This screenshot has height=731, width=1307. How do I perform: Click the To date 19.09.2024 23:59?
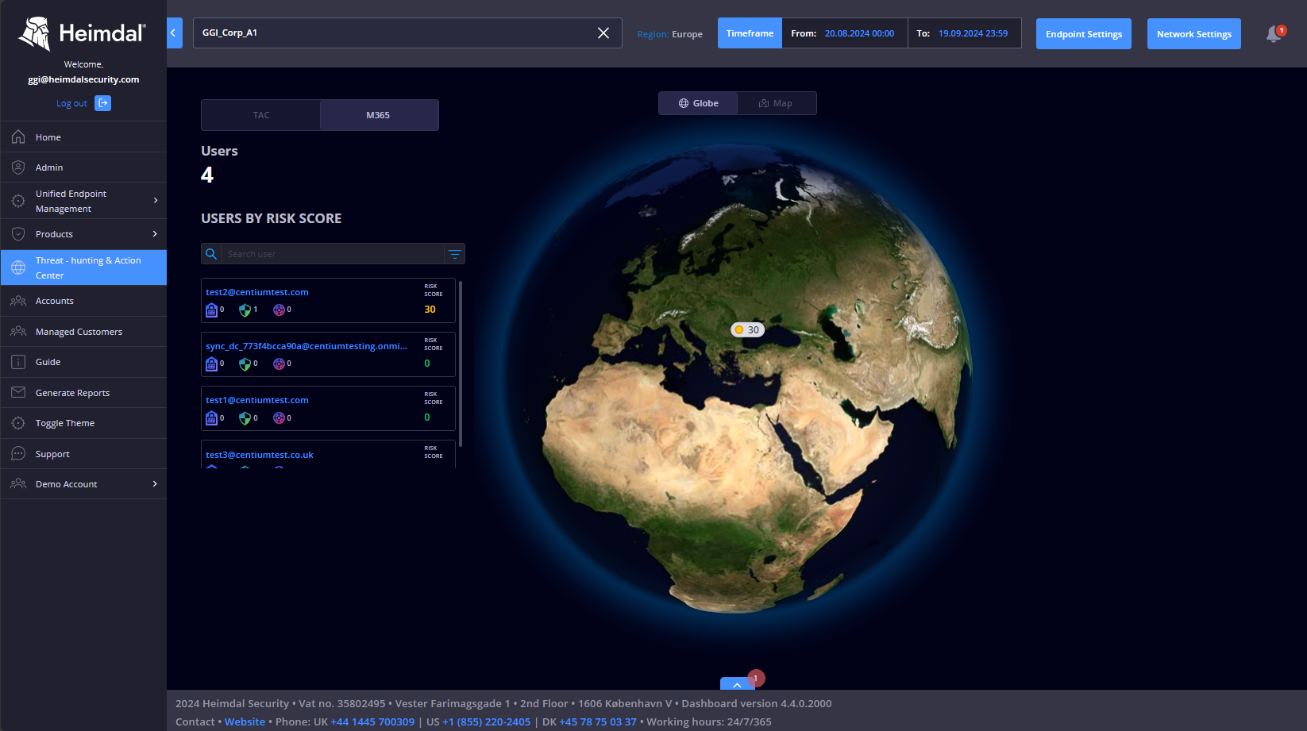[x=973, y=33]
